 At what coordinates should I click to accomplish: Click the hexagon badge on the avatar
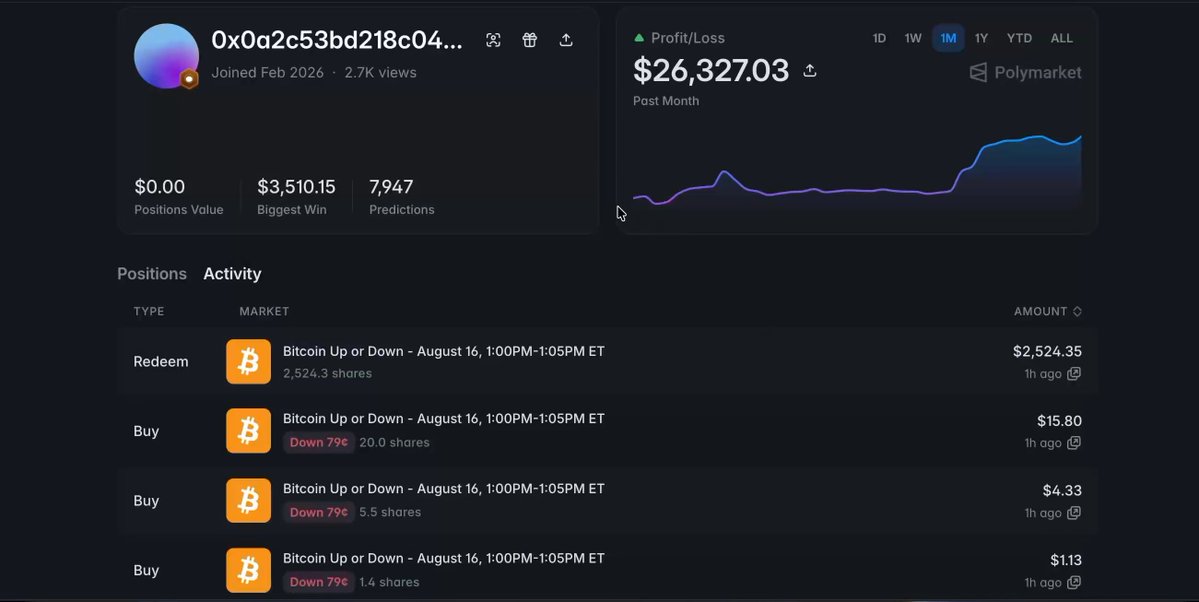(x=189, y=79)
